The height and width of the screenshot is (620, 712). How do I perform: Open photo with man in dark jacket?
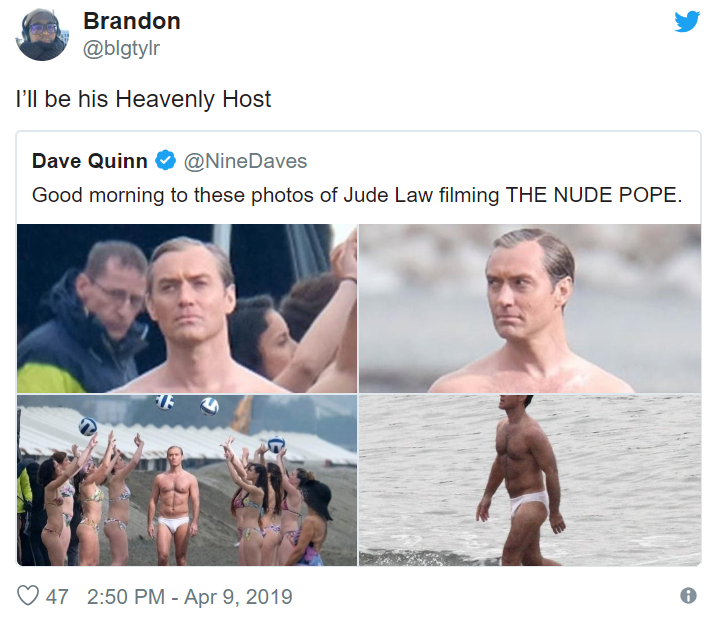[187, 308]
